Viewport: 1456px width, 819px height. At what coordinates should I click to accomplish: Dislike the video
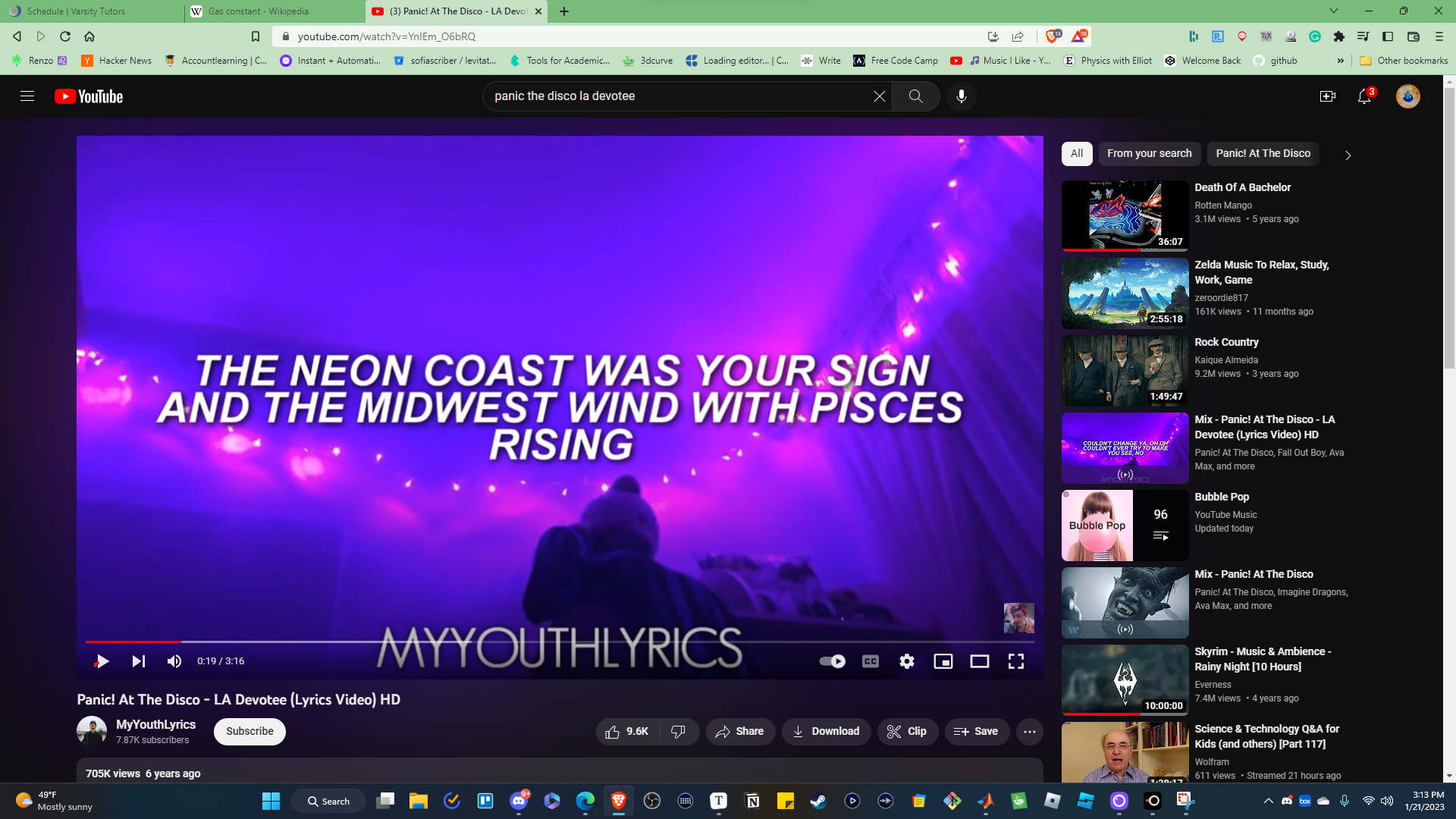[x=679, y=732]
